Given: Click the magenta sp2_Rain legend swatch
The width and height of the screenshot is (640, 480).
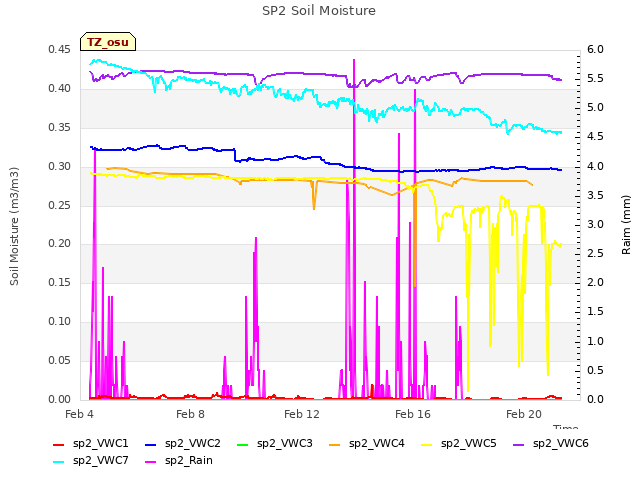Looking at the screenshot, I should [151, 462].
